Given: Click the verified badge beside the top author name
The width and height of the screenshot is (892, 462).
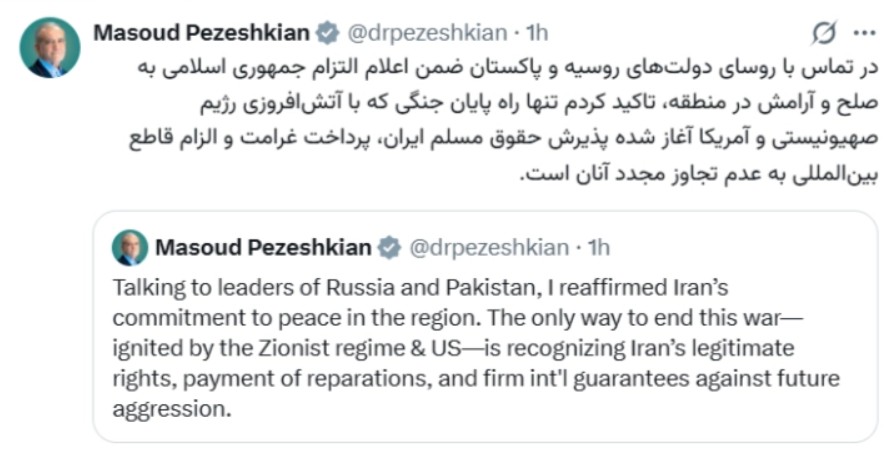Looking at the screenshot, I should click(x=327, y=33).
